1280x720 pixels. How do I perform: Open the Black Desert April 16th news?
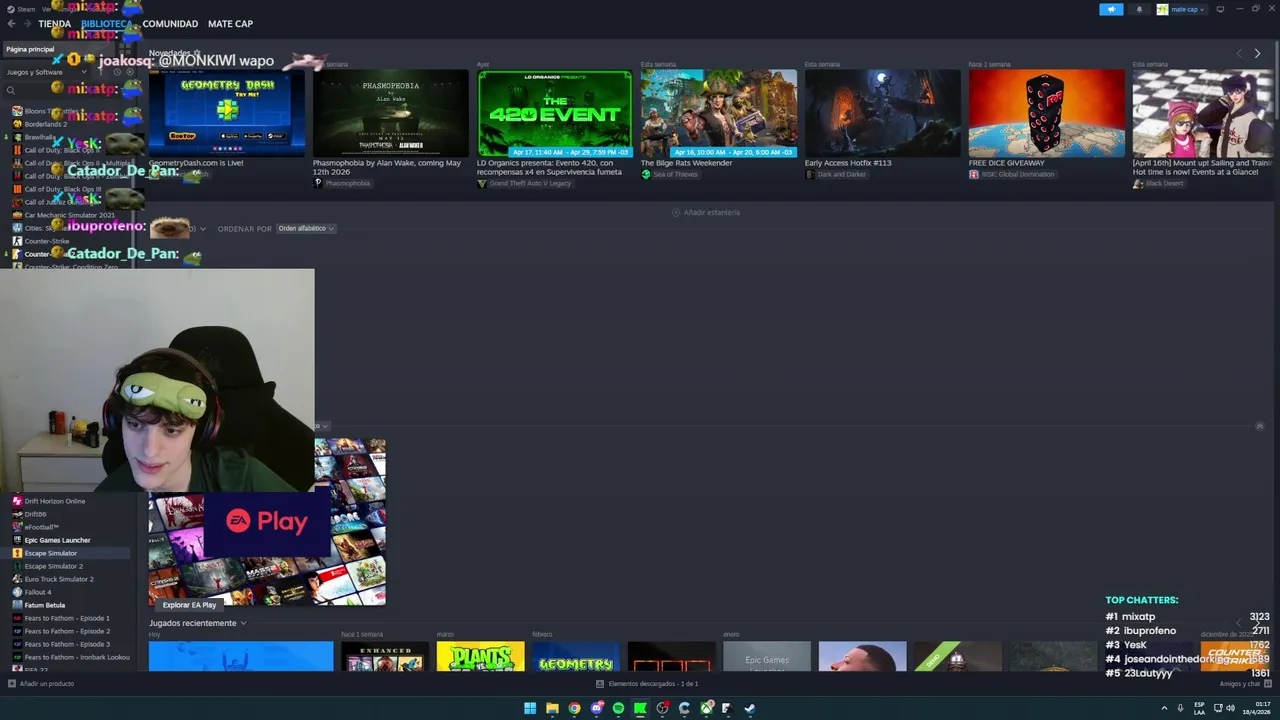point(1202,113)
